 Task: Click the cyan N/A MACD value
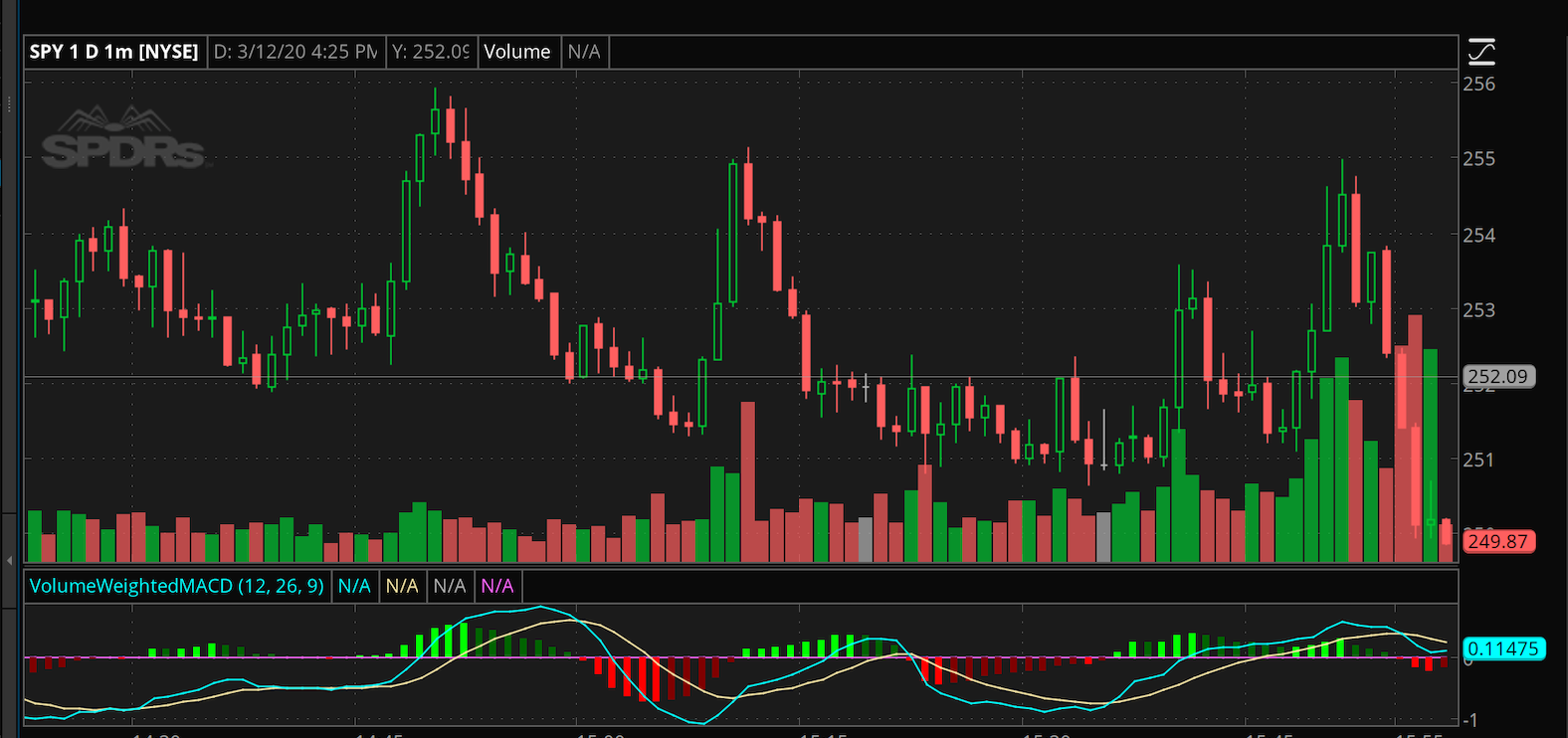[x=354, y=586]
